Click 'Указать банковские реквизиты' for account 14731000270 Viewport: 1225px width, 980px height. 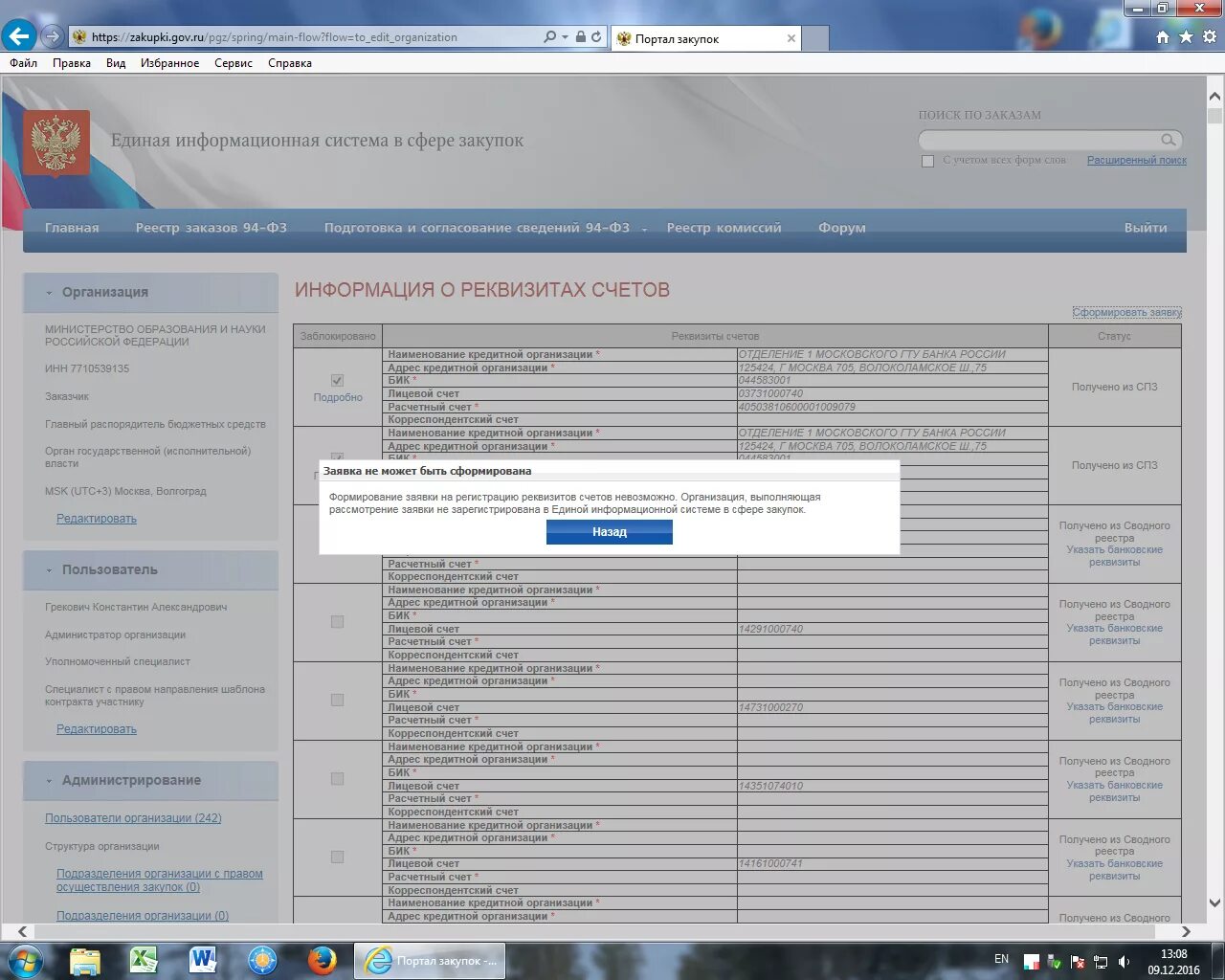1115,713
